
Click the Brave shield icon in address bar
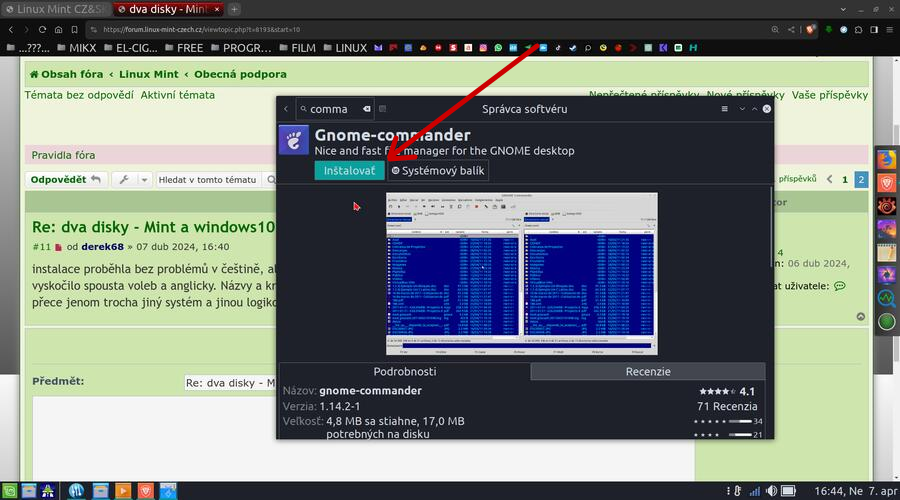point(809,29)
